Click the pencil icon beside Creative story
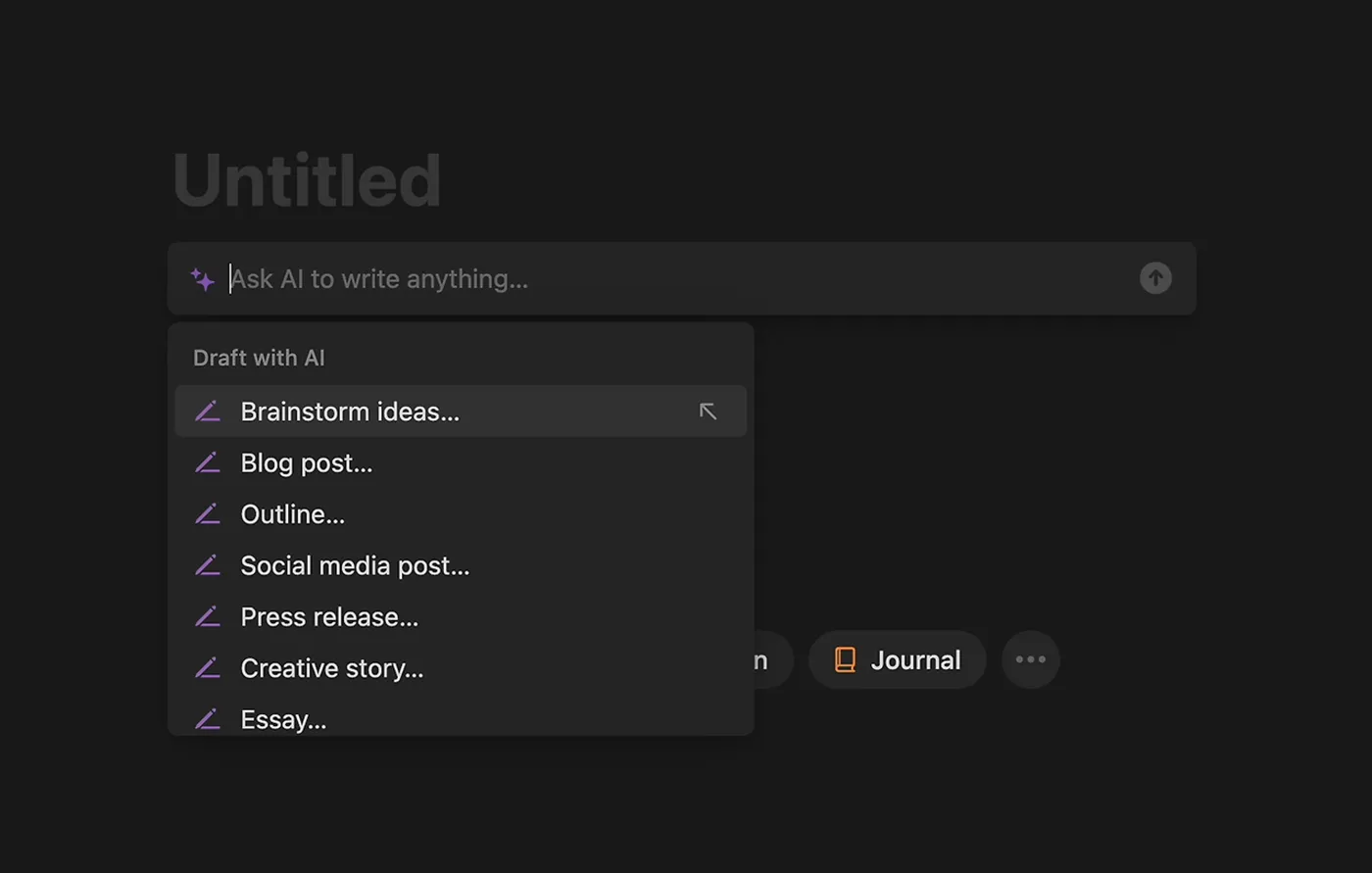This screenshot has height=873, width=1372. point(207,668)
